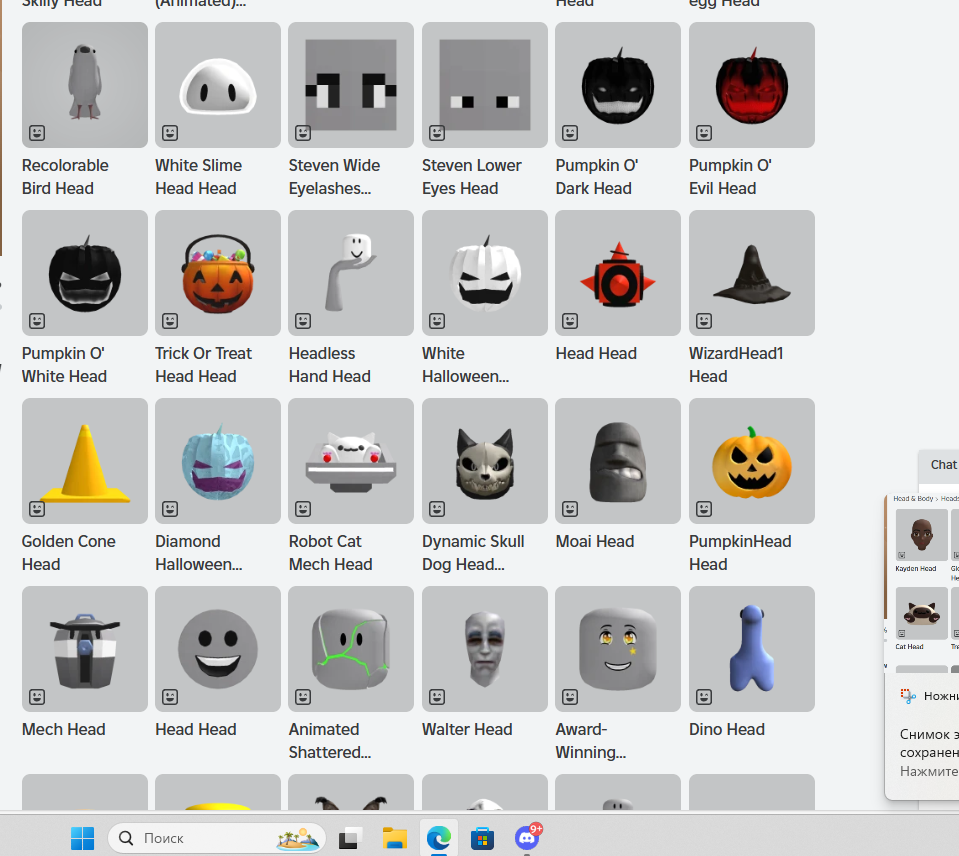This screenshot has width=959, height=856.
Task: Equip the Pumpkin O' White Head thumbnail
Action: [x=84, y=273]
